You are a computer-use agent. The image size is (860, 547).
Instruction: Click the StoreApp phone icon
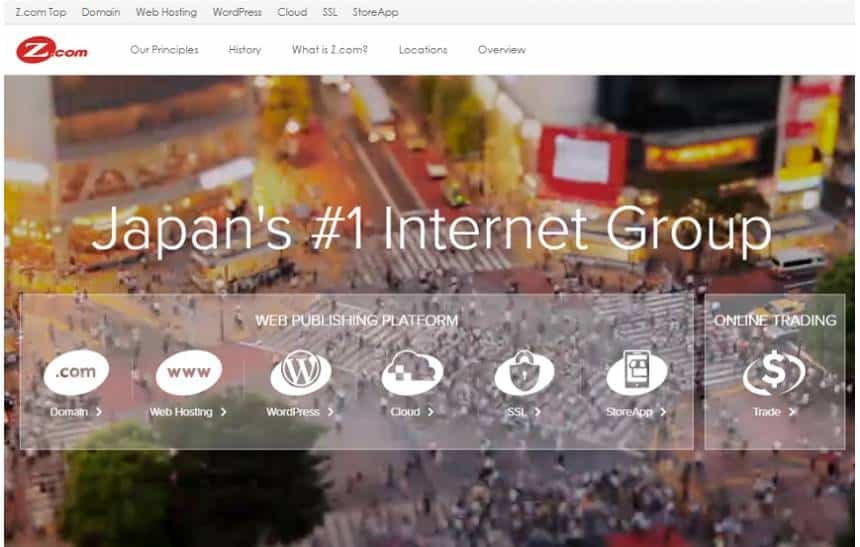click(x=636, y=373)
